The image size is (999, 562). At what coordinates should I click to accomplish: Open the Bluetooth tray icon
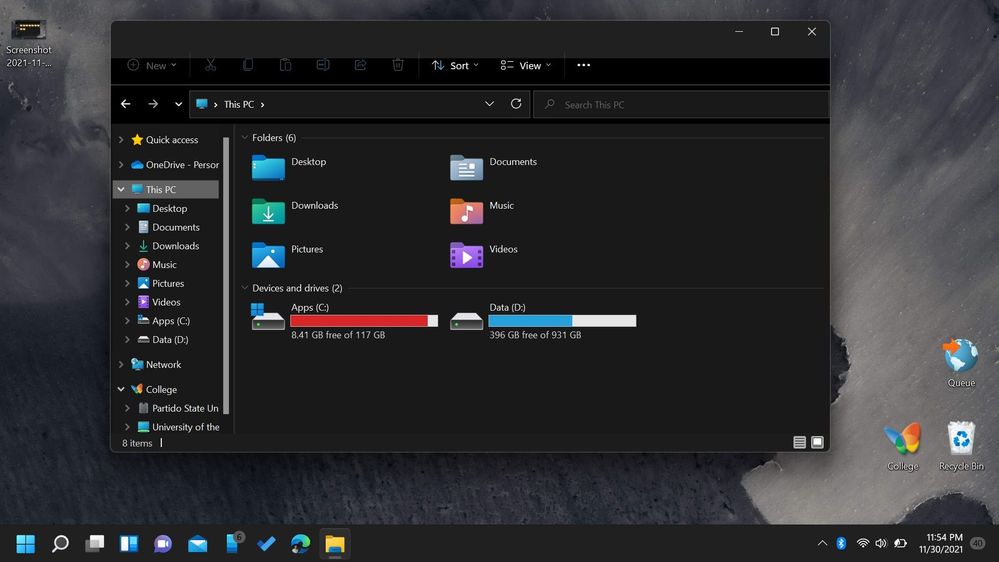[x=841, y=544]
